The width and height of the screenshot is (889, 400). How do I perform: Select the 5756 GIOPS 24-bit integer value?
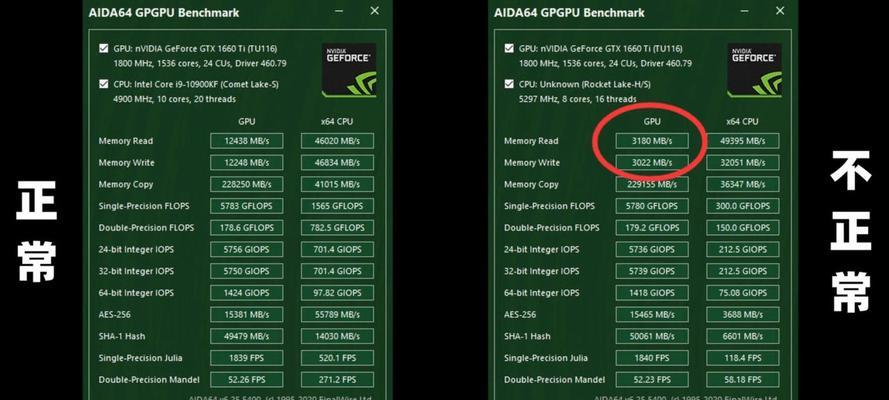(247, 249)
